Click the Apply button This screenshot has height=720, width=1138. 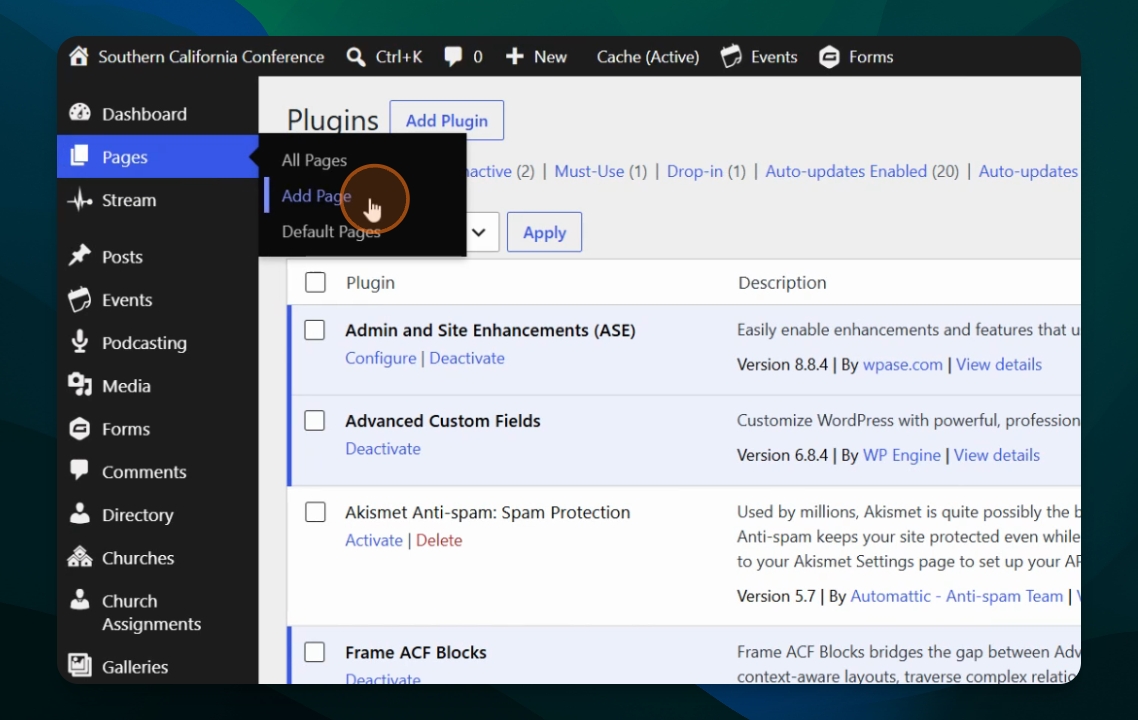(x=544, y=232)
